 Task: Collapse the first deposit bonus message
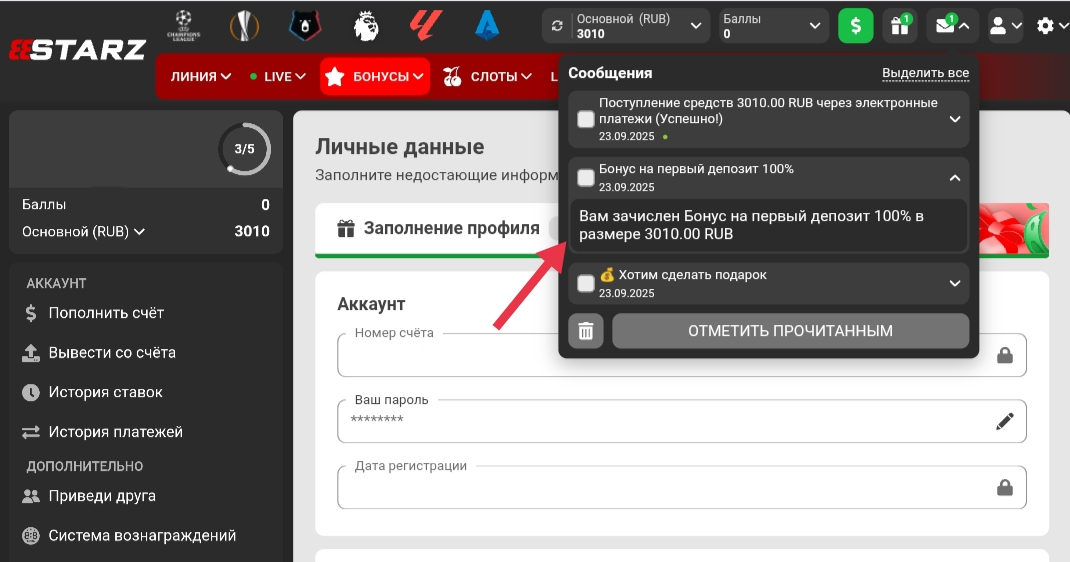[x=954, y=178]
